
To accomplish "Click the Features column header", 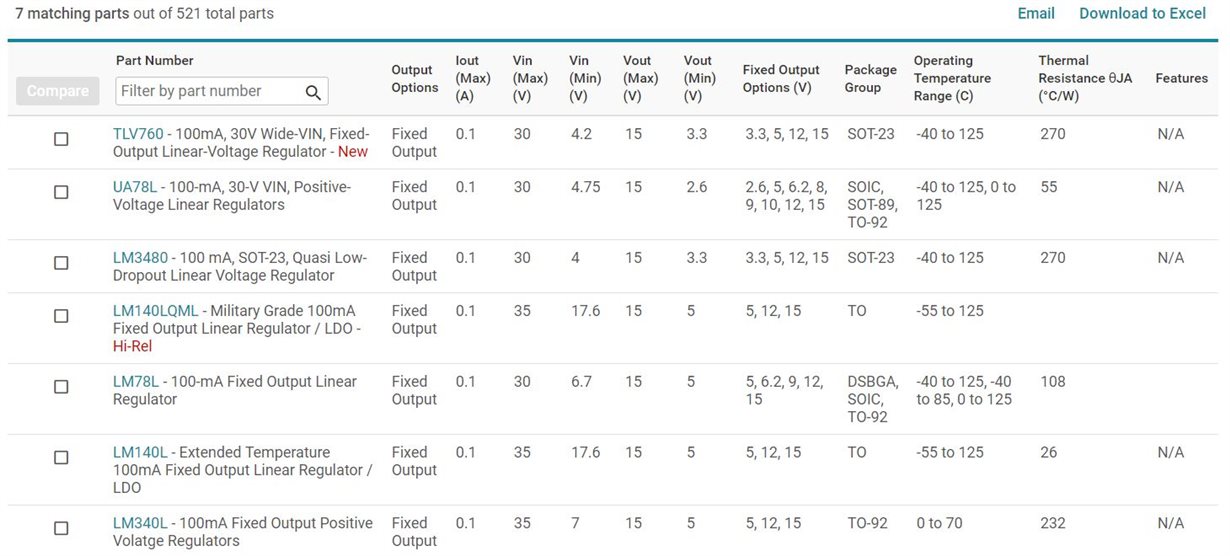I will tap(1181, 79).
